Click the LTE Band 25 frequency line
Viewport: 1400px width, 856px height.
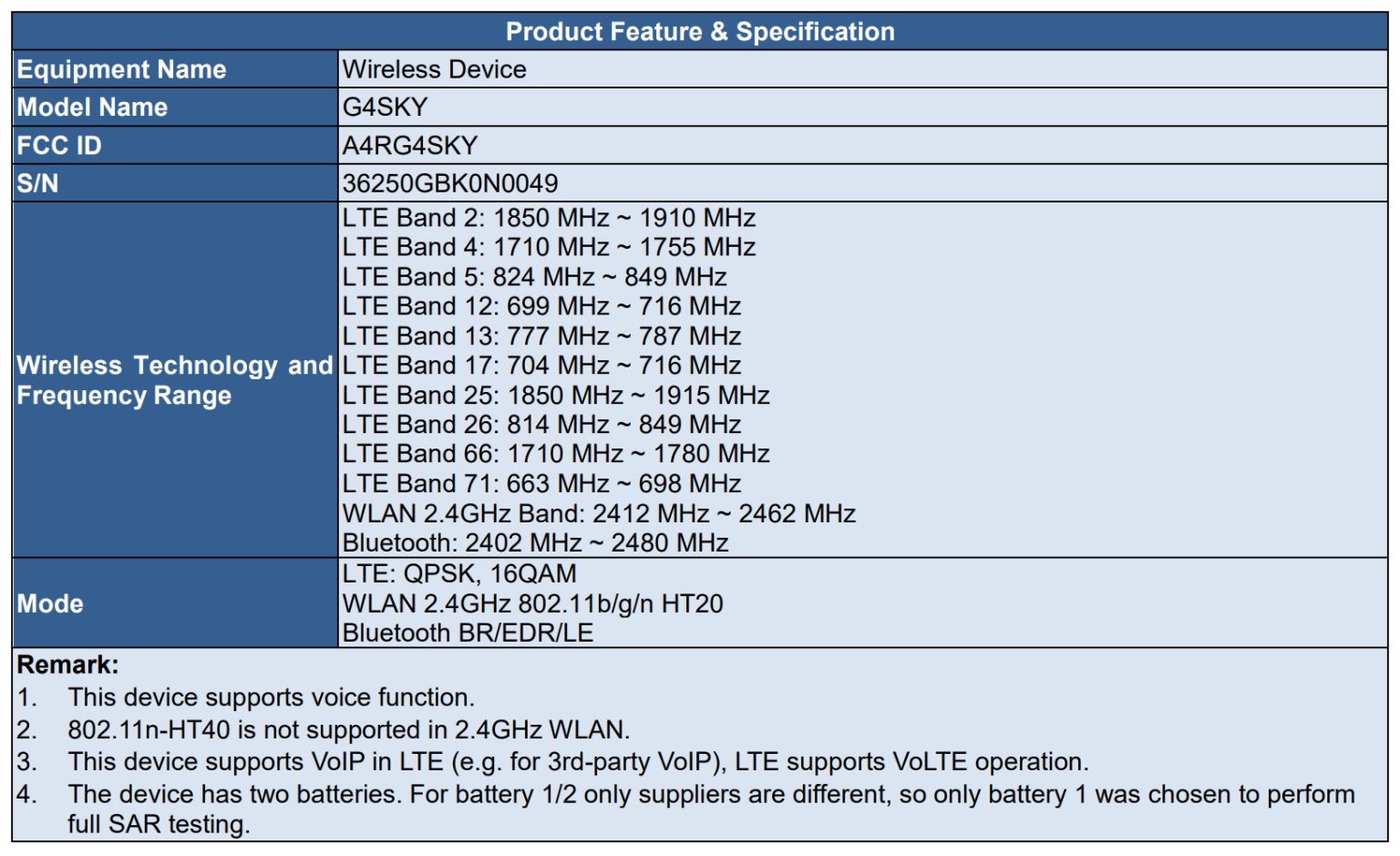point(556,396)
